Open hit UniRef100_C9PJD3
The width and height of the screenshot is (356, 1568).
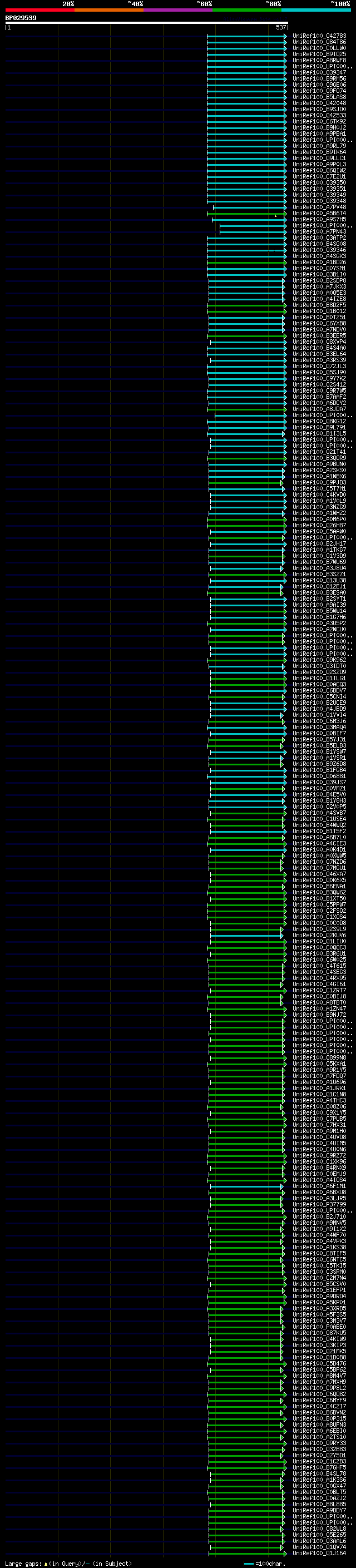[x=319, y=482]
